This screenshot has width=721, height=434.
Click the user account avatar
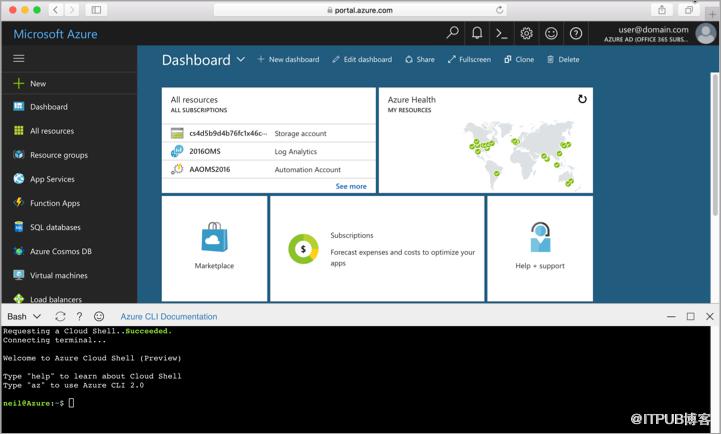[706, 34]
